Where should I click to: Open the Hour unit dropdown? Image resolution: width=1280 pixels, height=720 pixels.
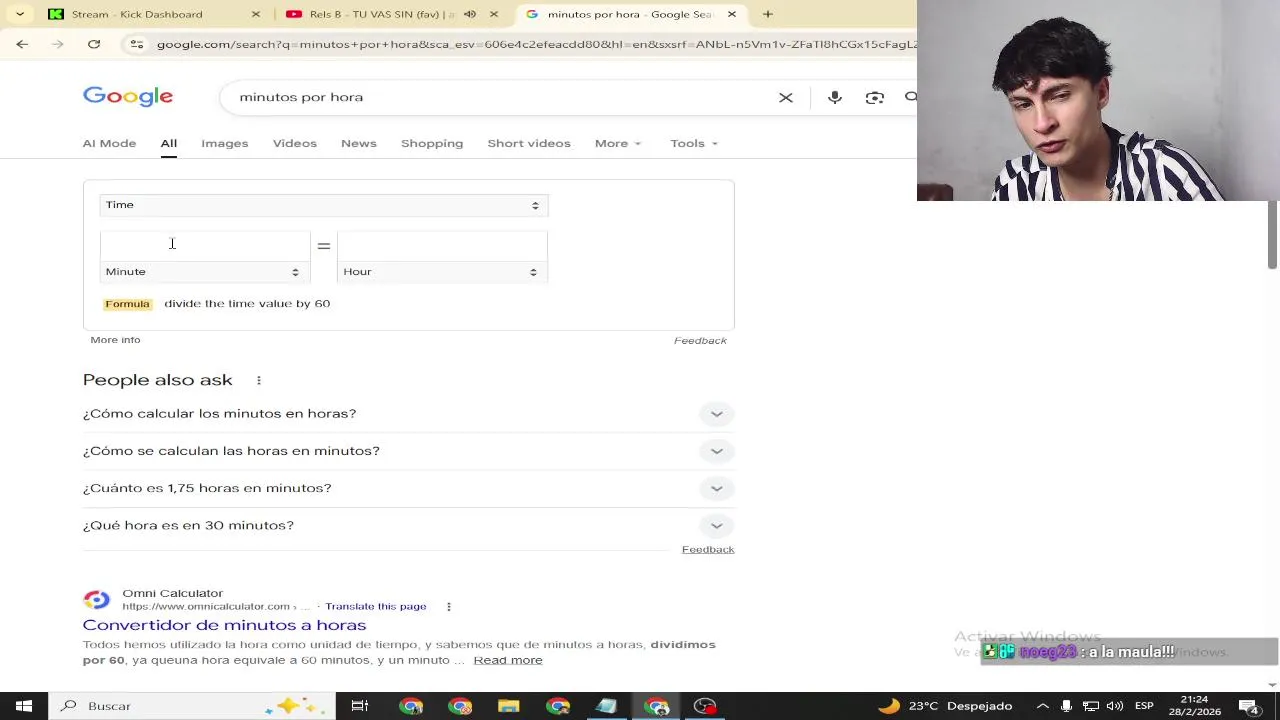coord(442,272)
